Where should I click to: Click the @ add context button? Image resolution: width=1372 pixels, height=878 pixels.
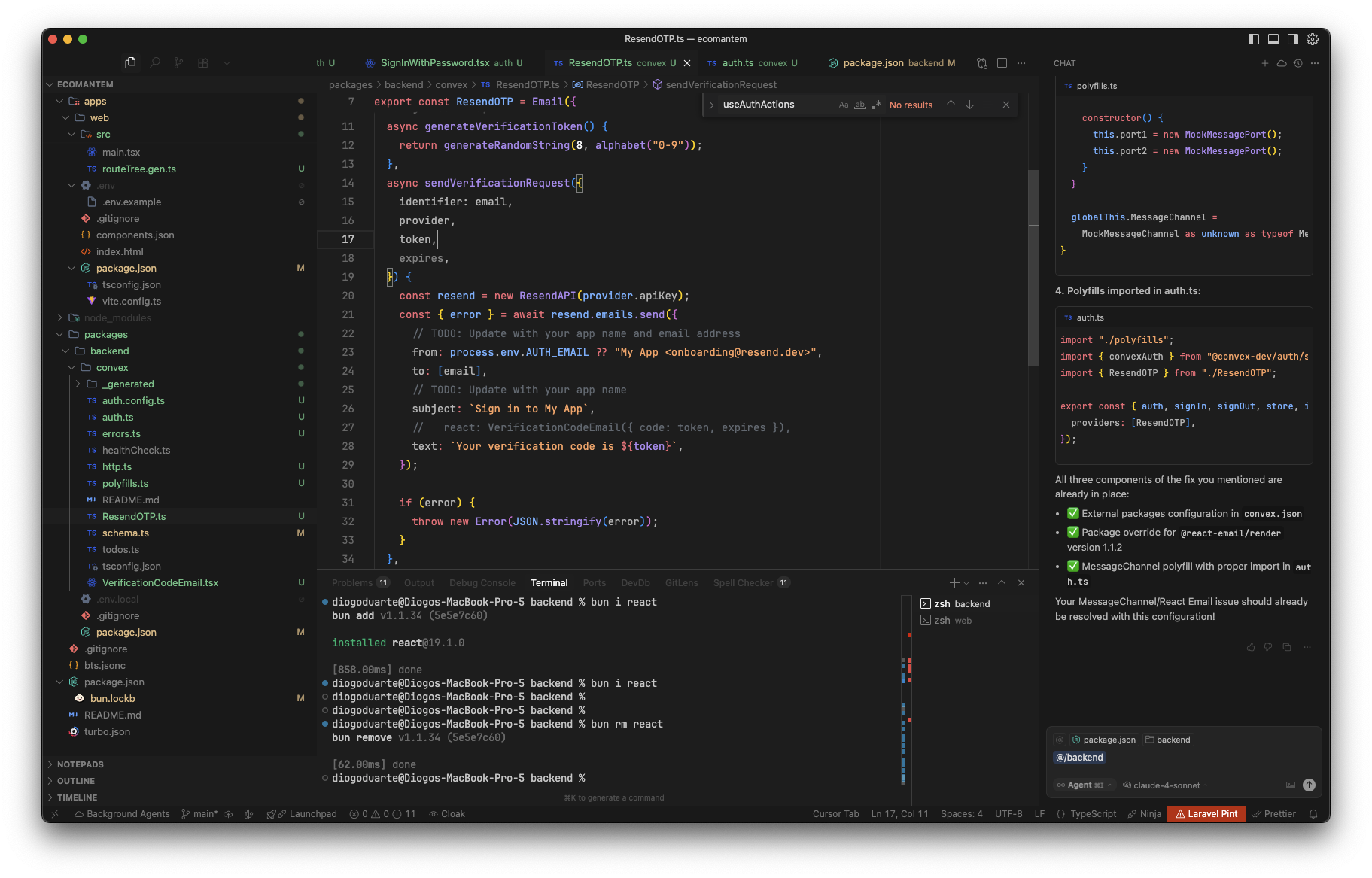click(1060, 740)
